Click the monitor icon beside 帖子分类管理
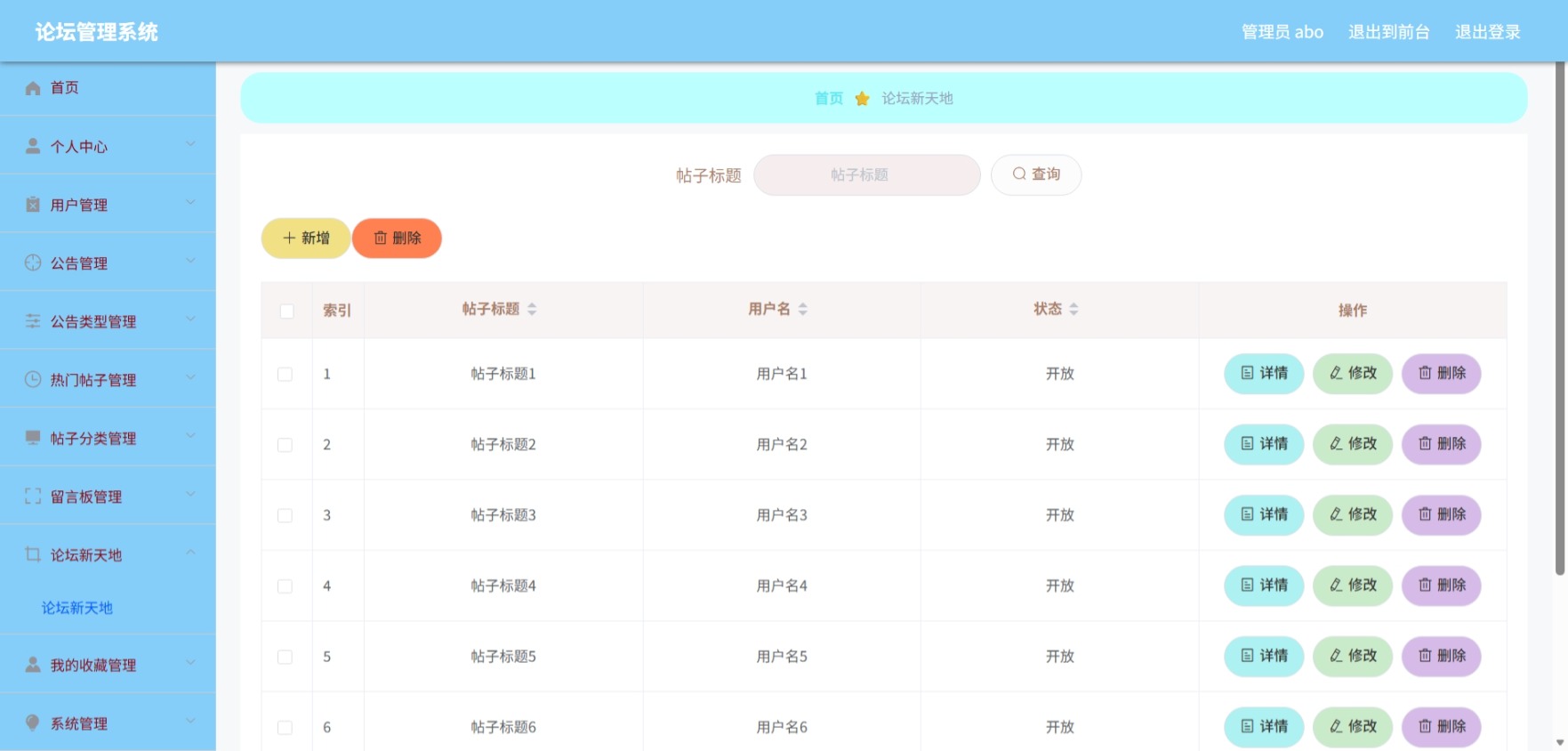This screenshot has height=751, width=1568. click(33, 438)
